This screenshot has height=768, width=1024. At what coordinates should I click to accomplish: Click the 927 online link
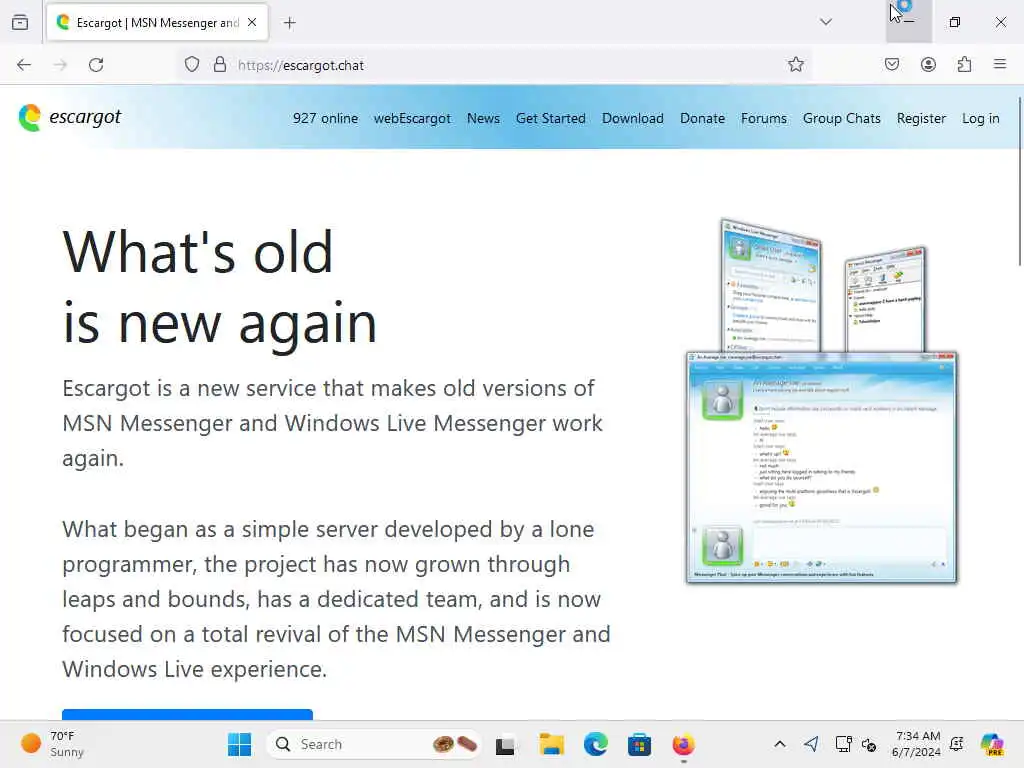coord(325,118)
